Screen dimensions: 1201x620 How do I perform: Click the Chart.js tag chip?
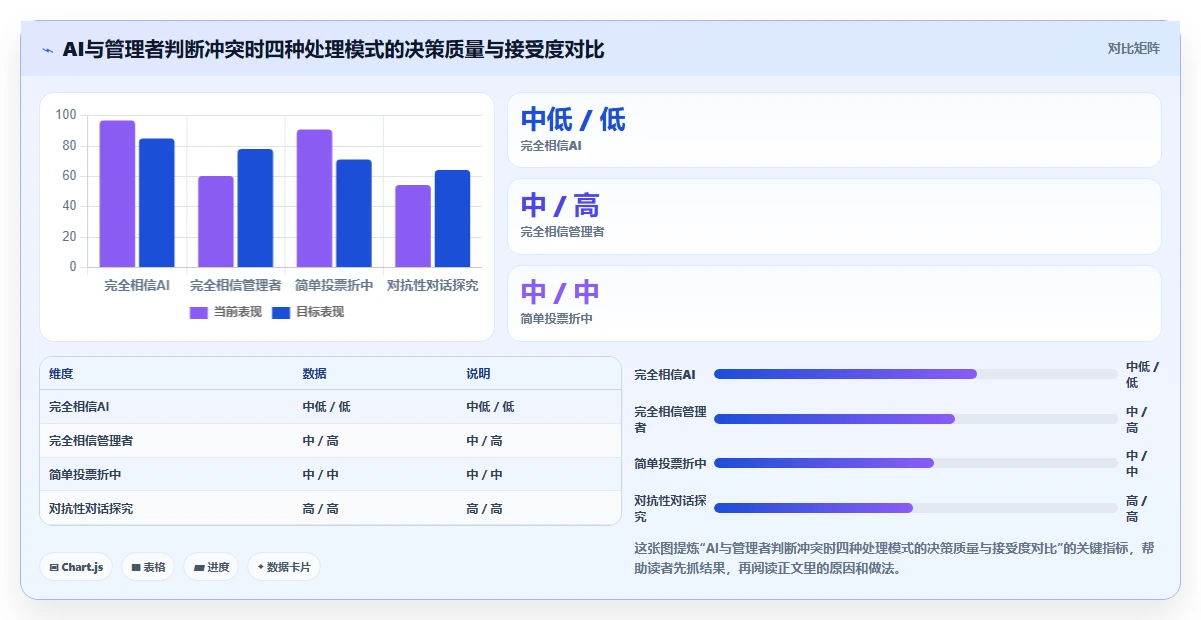tap(76, 567)
